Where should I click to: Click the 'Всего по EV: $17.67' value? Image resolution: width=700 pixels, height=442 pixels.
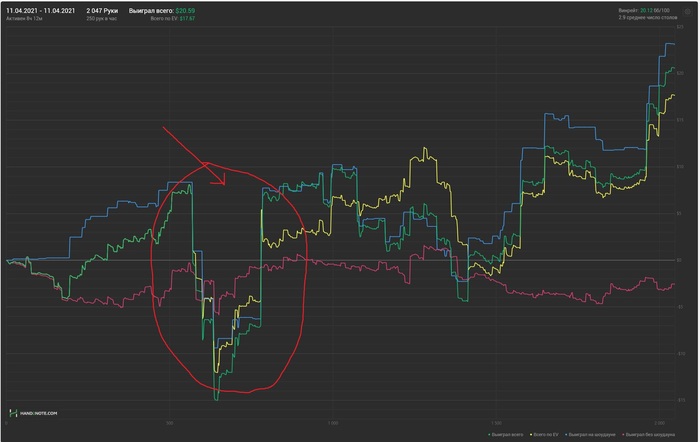[x=173, y=19]
